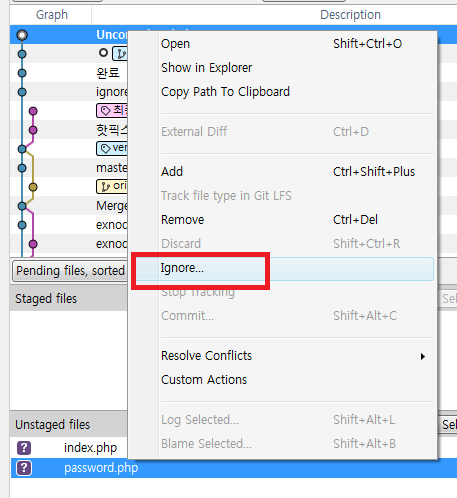Select the commit row starting with ignore
Image resolution: width=457 pixels, height=498 pixels.
pos(69,92)
